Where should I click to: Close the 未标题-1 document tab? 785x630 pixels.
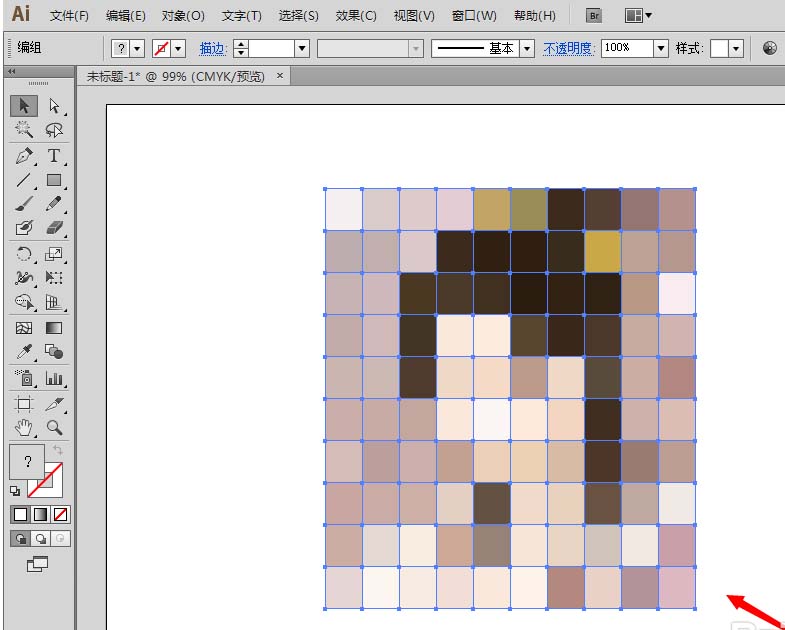click(x=280, y=76)
